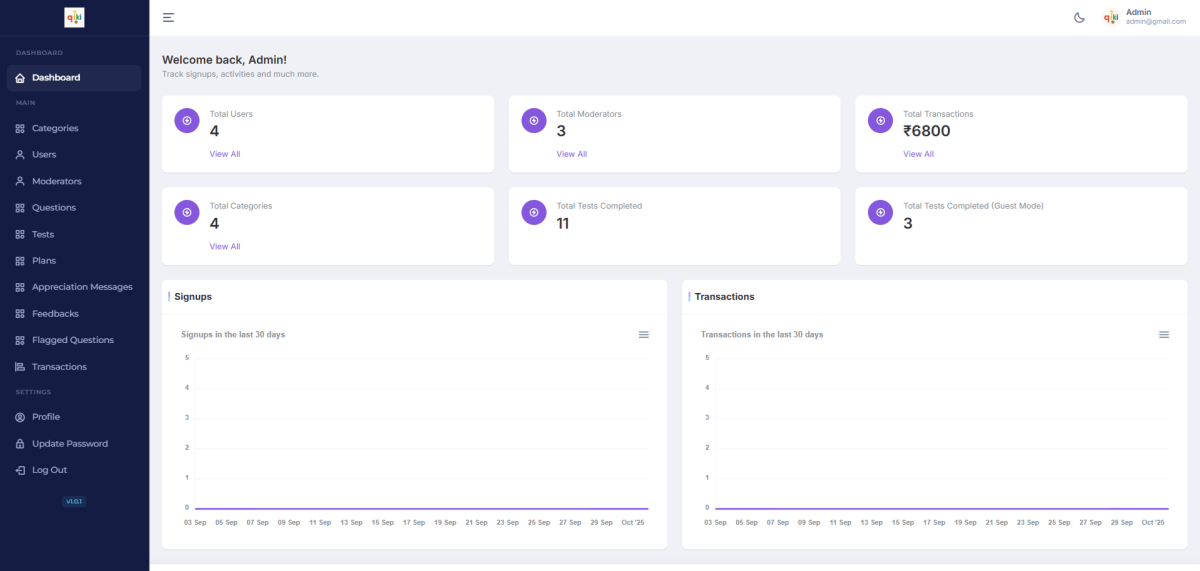
Task: Click the Update Password lock icon
Action: [x=20, y=444]
